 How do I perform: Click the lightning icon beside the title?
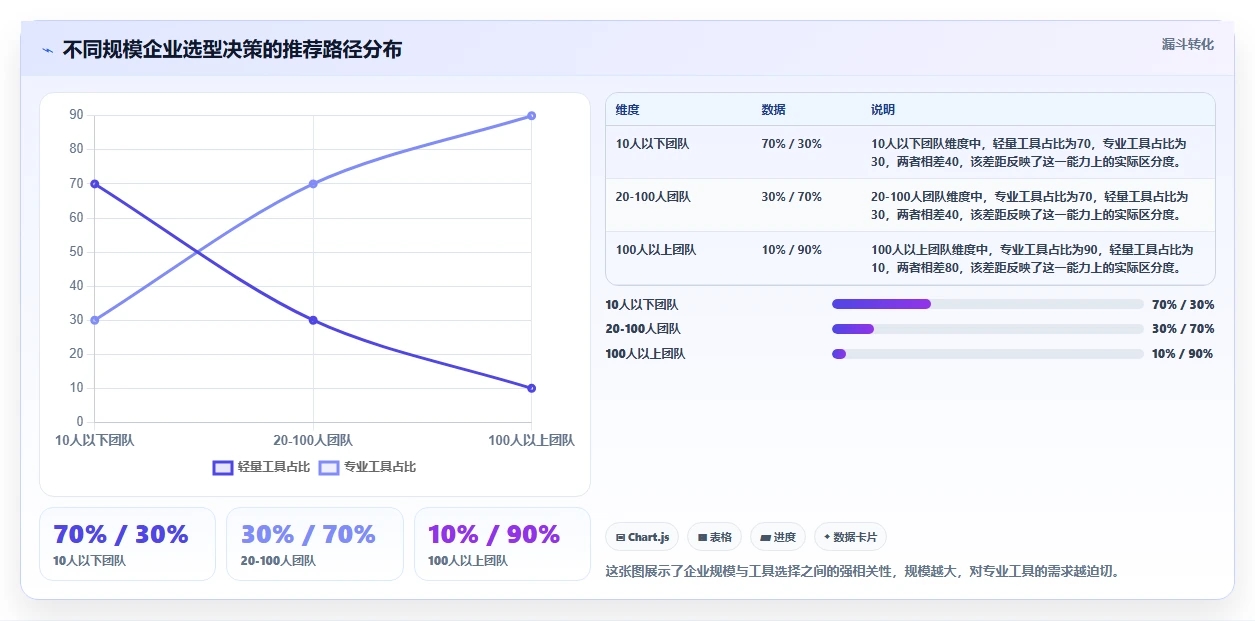(48, 50)
